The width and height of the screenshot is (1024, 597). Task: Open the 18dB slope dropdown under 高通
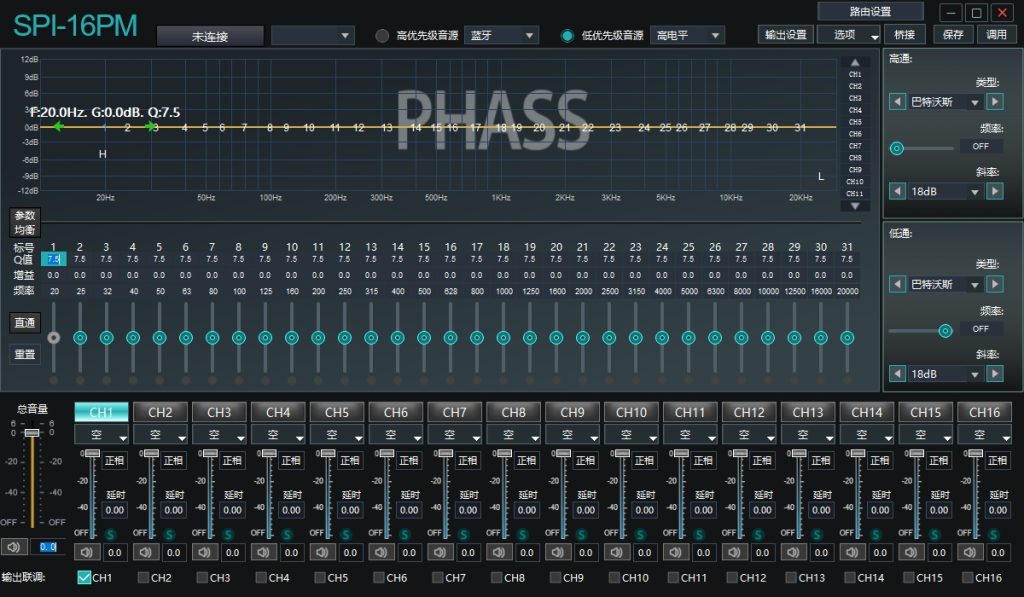tap(945, 191)
